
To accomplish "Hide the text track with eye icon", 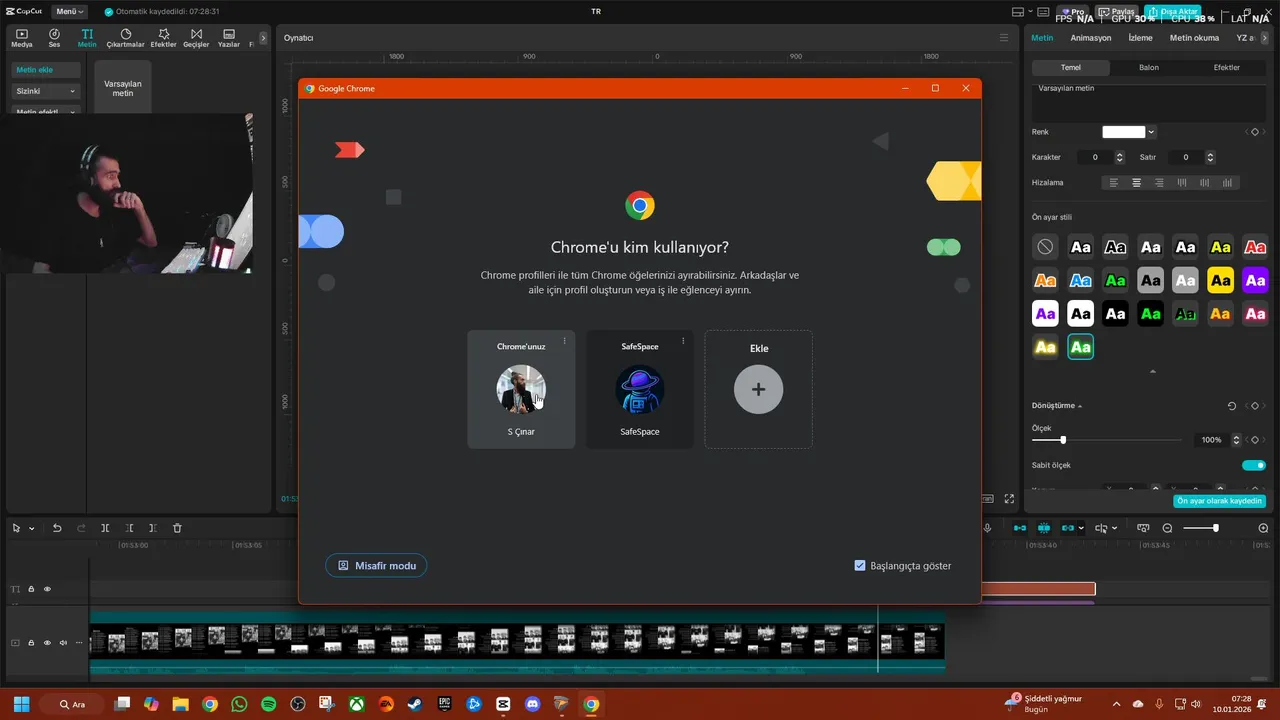I will pos(47,589).
